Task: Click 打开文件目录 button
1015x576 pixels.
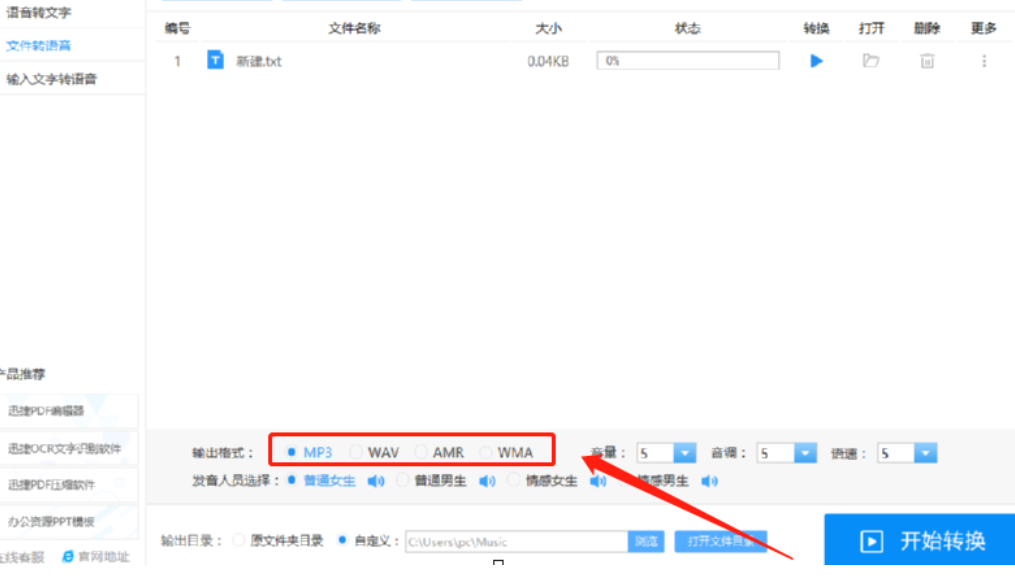Action: 720,541
